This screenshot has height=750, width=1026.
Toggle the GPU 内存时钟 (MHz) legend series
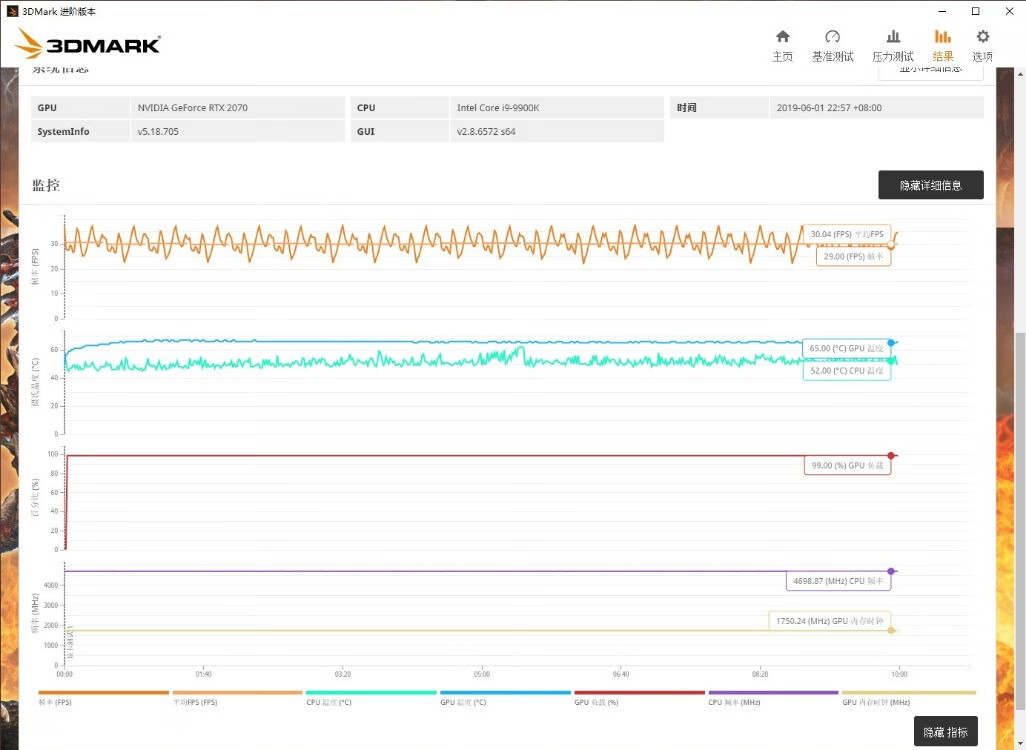pos(908,698)
